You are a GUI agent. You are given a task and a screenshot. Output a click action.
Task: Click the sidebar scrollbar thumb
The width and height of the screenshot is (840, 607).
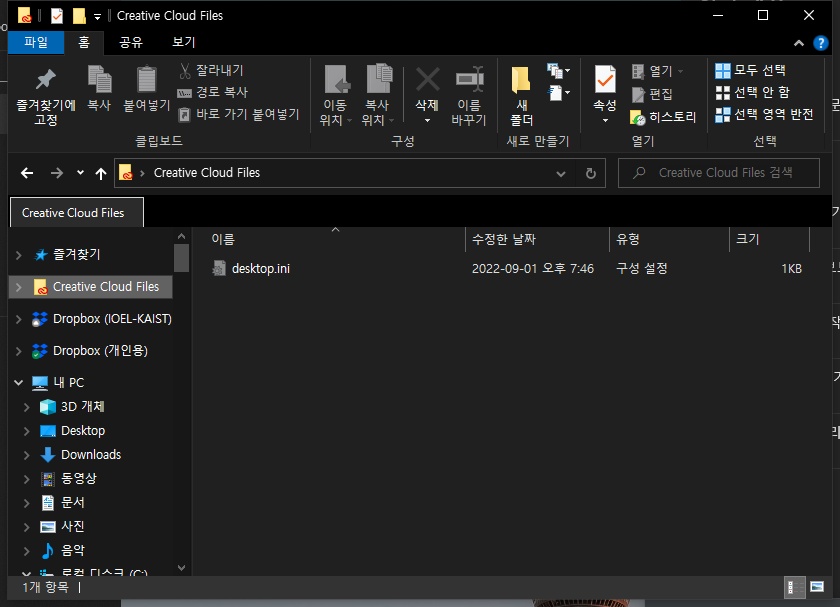(x=182, y=258)
